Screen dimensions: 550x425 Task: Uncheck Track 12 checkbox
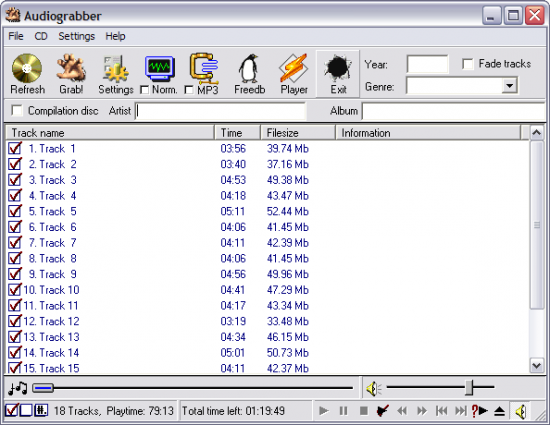coord(15,321)
